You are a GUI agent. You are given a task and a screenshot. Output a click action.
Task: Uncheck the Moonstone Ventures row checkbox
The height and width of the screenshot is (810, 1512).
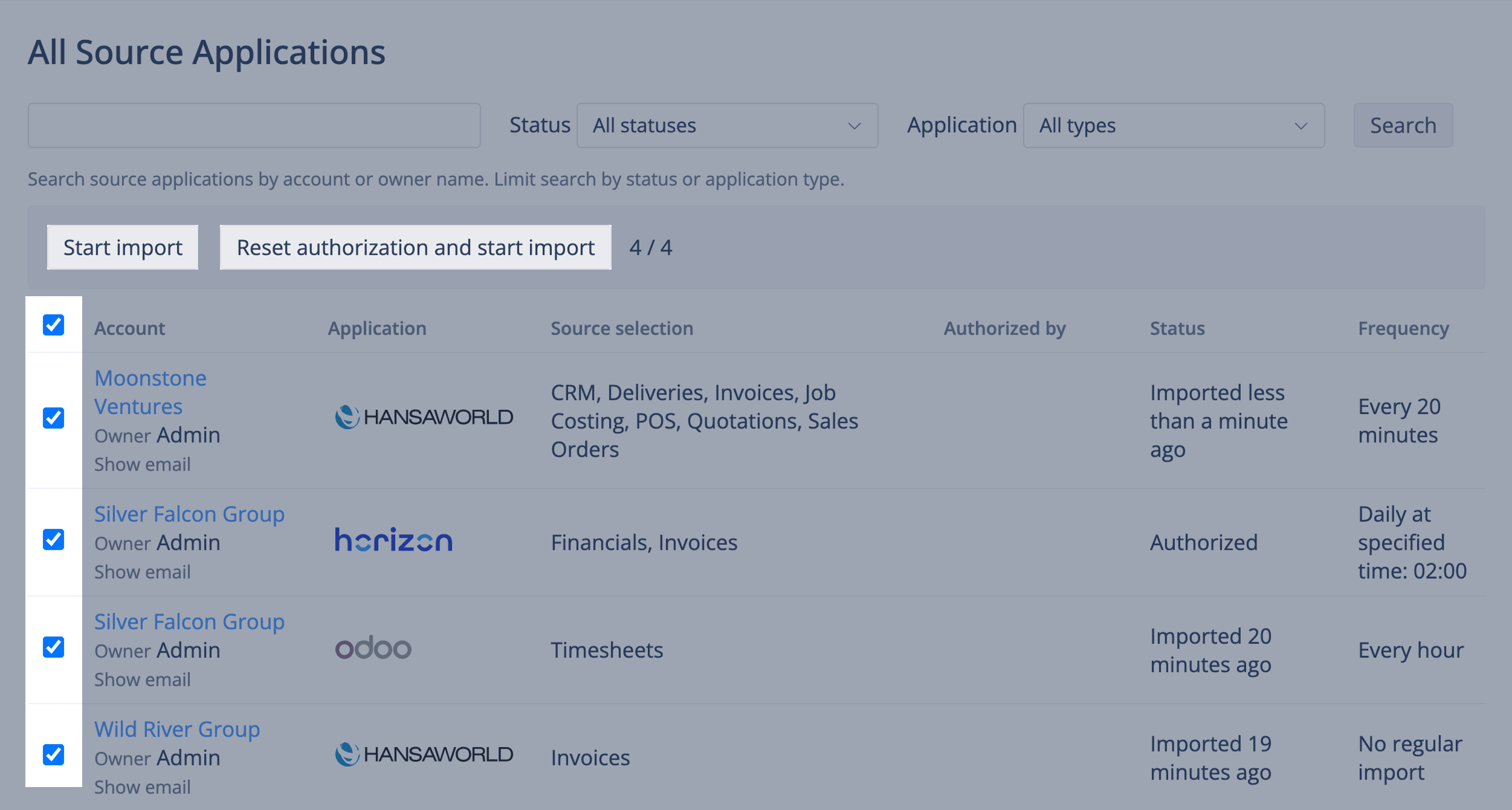click(x=54, y=418)
